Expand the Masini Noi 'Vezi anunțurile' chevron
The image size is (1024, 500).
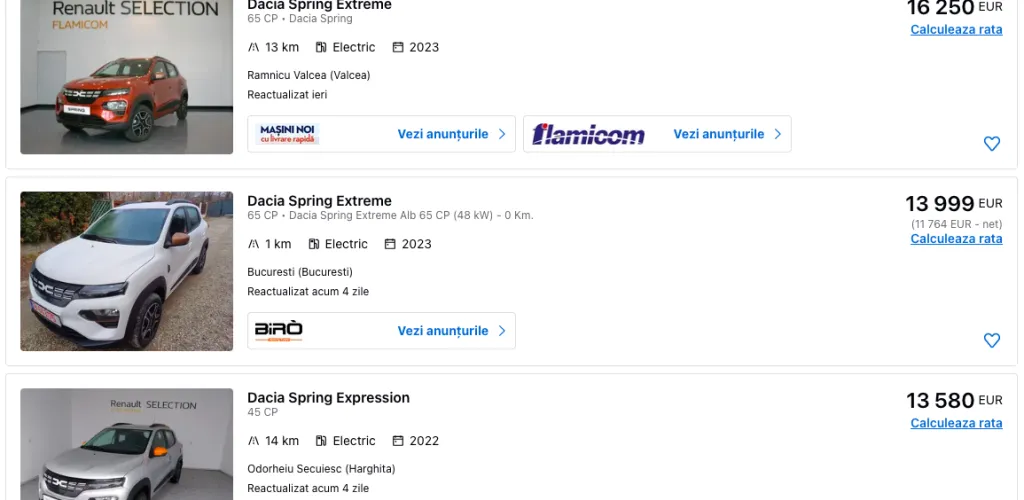(502, 134)
